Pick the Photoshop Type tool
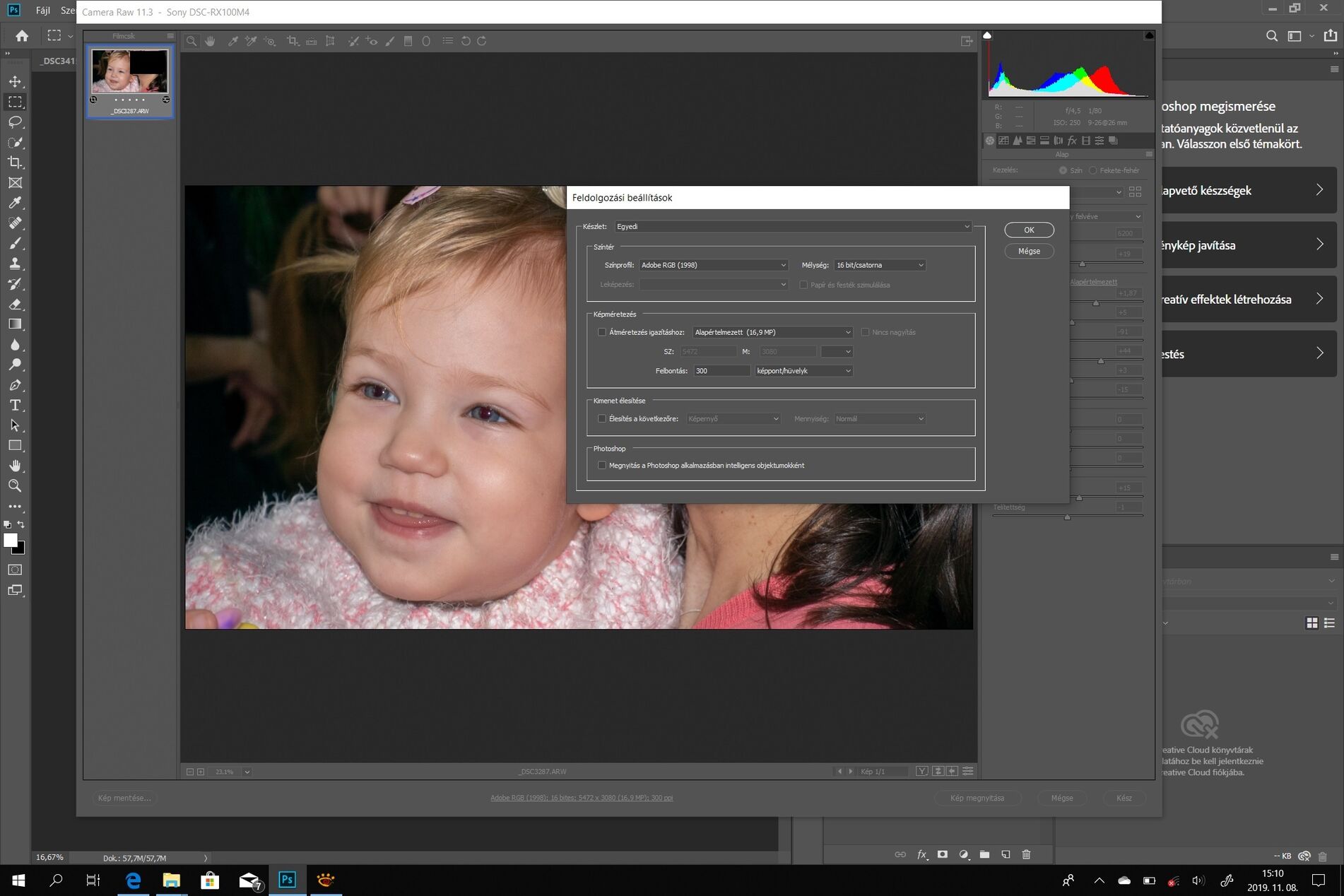1344x896 pixels. point(15,405)
